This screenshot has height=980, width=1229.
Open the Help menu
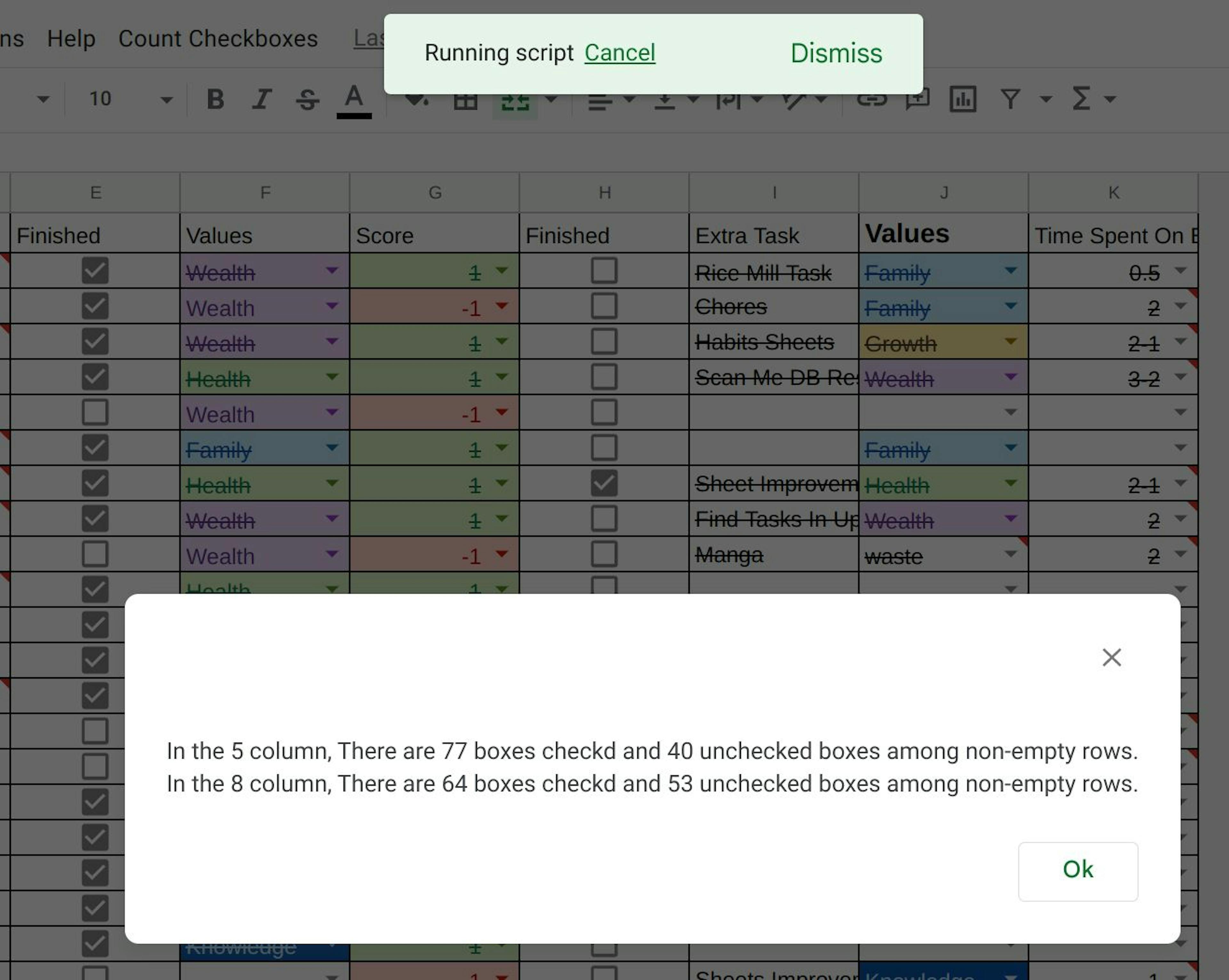tap(72, 38)
